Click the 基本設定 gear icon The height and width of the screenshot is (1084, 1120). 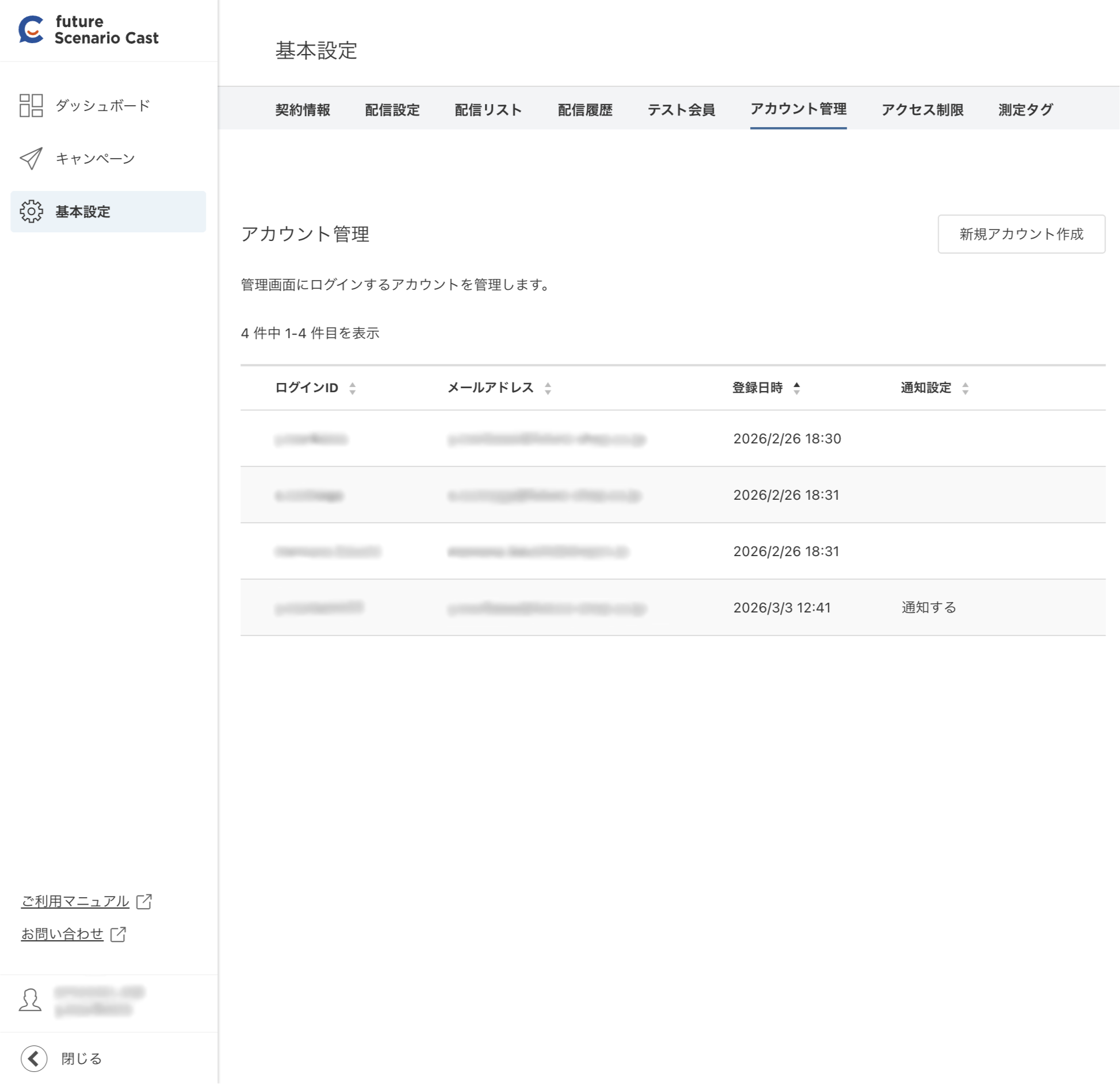32,212
